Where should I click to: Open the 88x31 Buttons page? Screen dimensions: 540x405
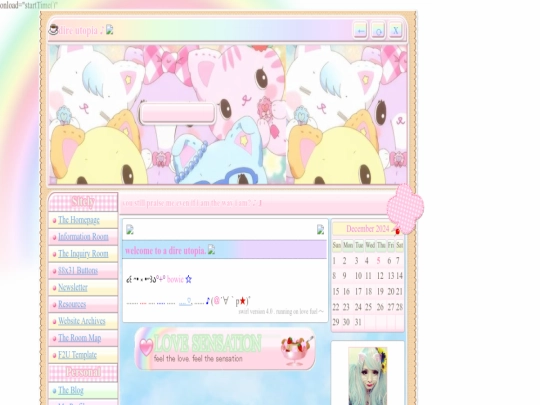point(78,270)
